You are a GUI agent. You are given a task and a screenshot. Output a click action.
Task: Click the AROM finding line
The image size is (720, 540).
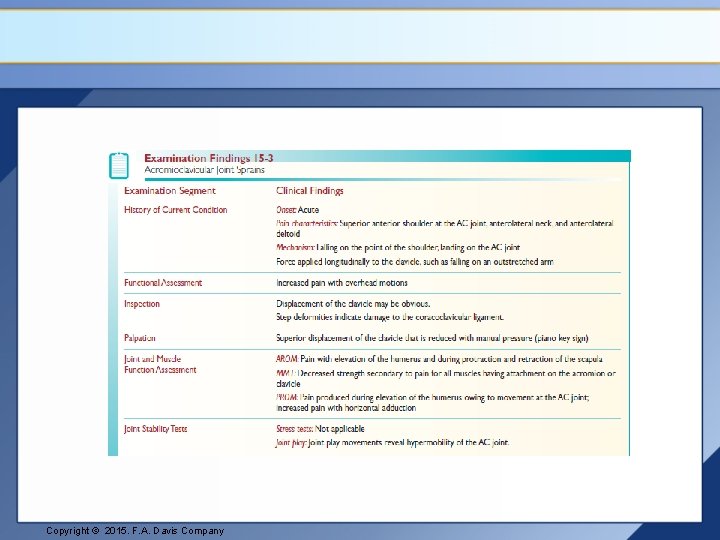click(x=439, y=359)
